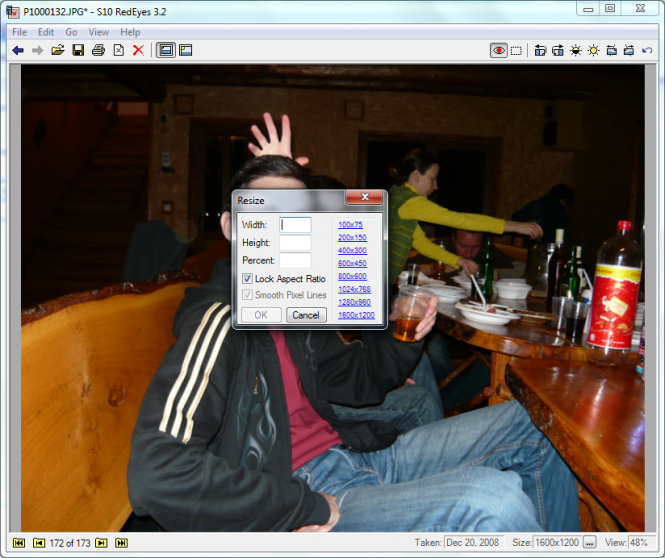Image resolution: width=665 pixels, height=558 pixels.
Task: Toggle the fit-to-window view mode icon
Action: (165, 50)
